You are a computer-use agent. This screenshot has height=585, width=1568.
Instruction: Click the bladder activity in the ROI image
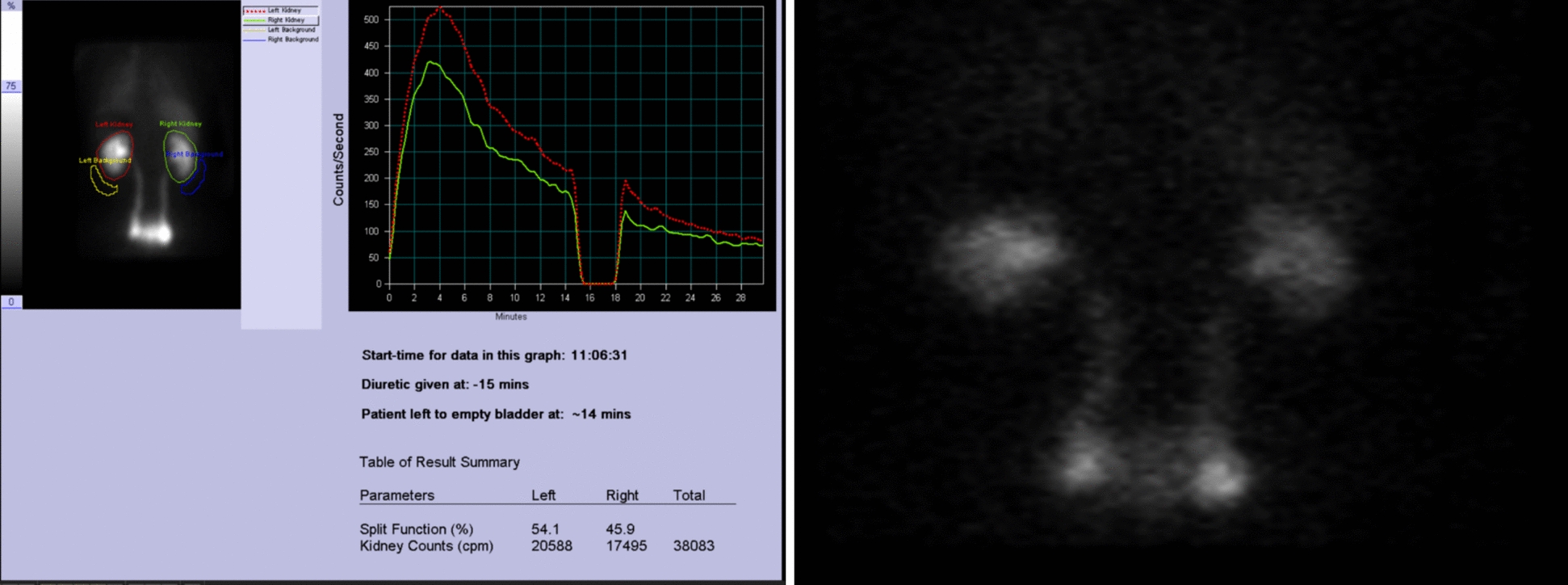pos(151,234)
